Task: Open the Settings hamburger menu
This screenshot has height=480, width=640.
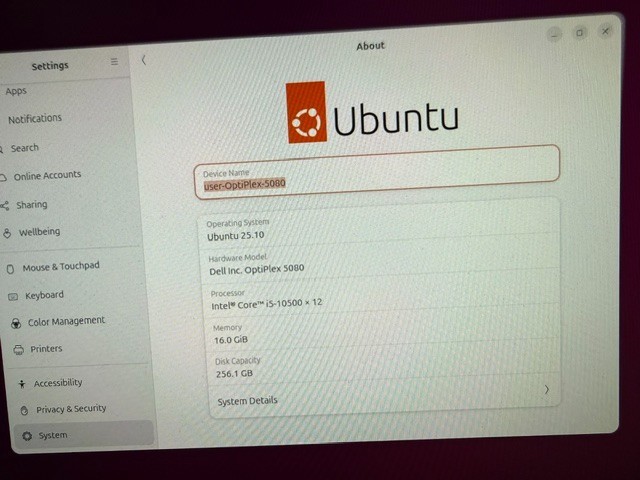Action: [x=114, y=62]
